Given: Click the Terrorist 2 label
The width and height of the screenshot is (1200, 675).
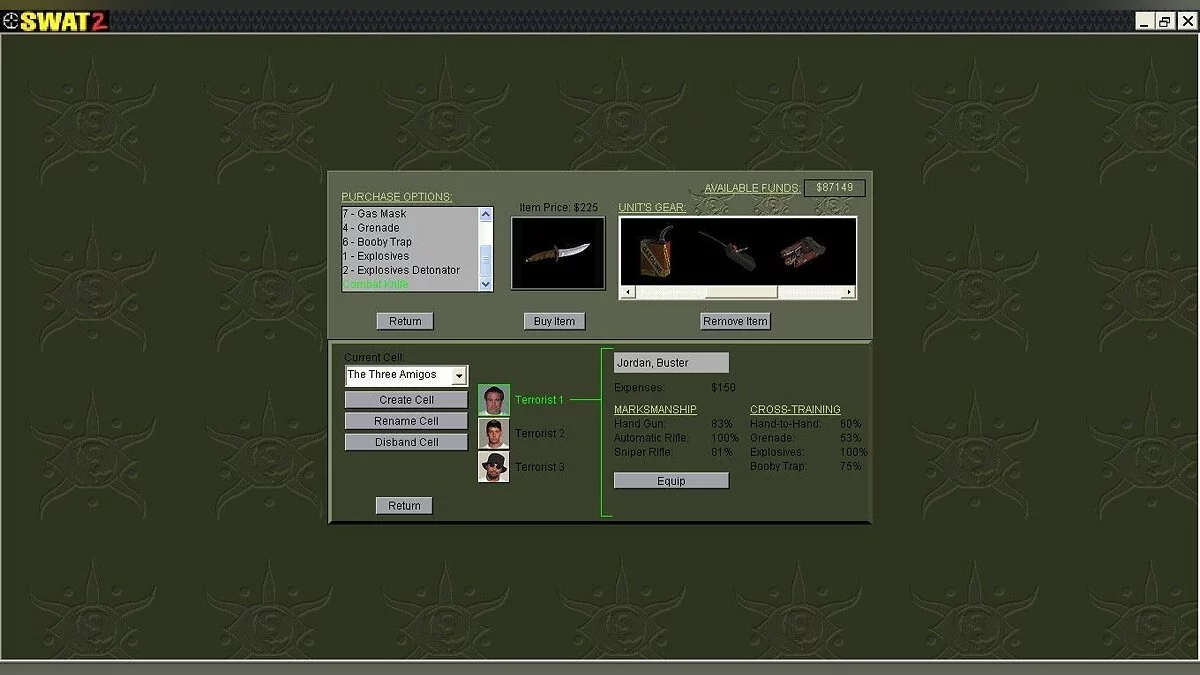Looking at the screenshot, I should (540, 434).
